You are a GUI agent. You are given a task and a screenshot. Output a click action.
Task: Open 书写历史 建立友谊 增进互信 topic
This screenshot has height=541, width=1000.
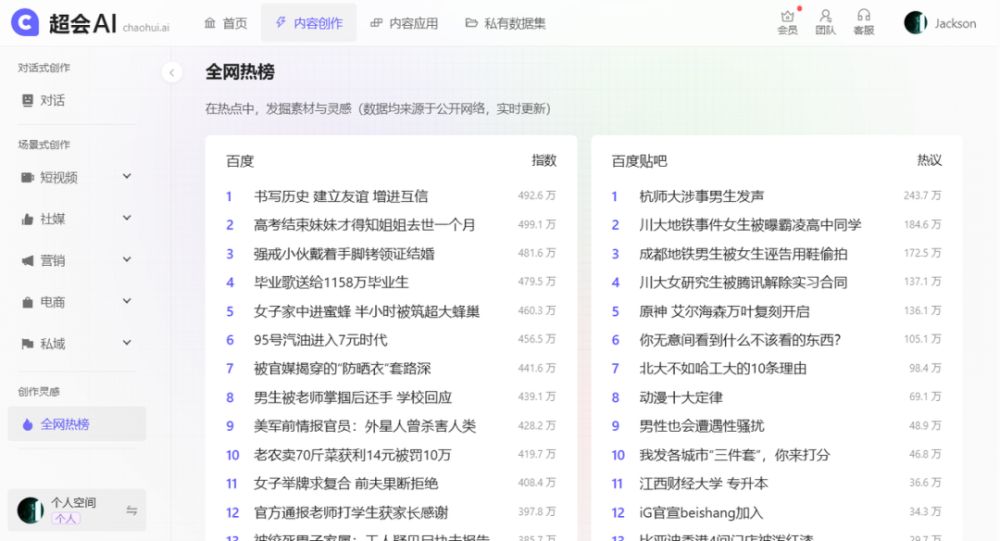coord(341,196)
